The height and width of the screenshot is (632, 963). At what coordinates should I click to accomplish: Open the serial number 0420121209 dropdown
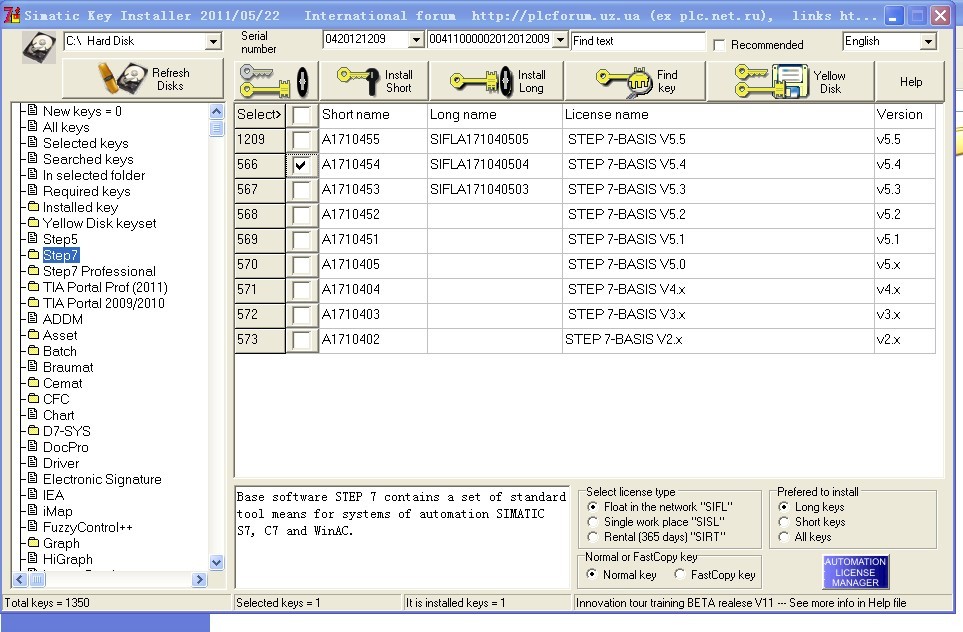pos(416,40)
